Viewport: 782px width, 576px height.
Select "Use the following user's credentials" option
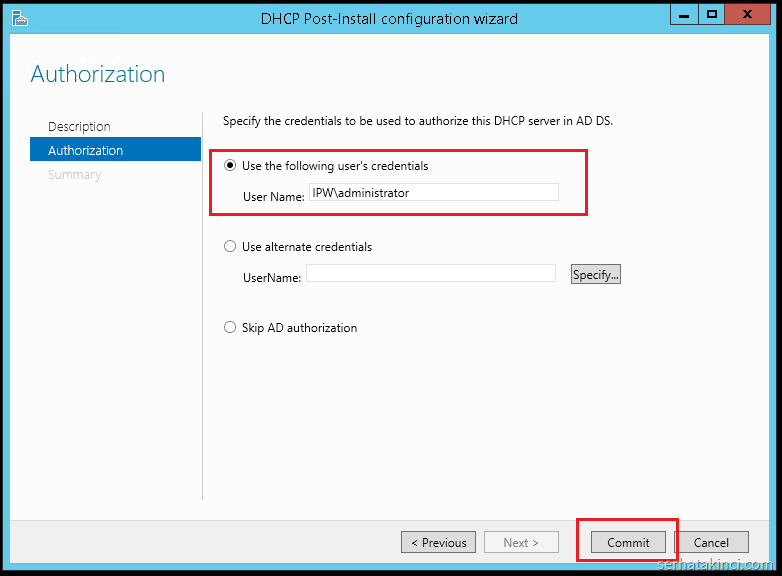pos(231,166)
